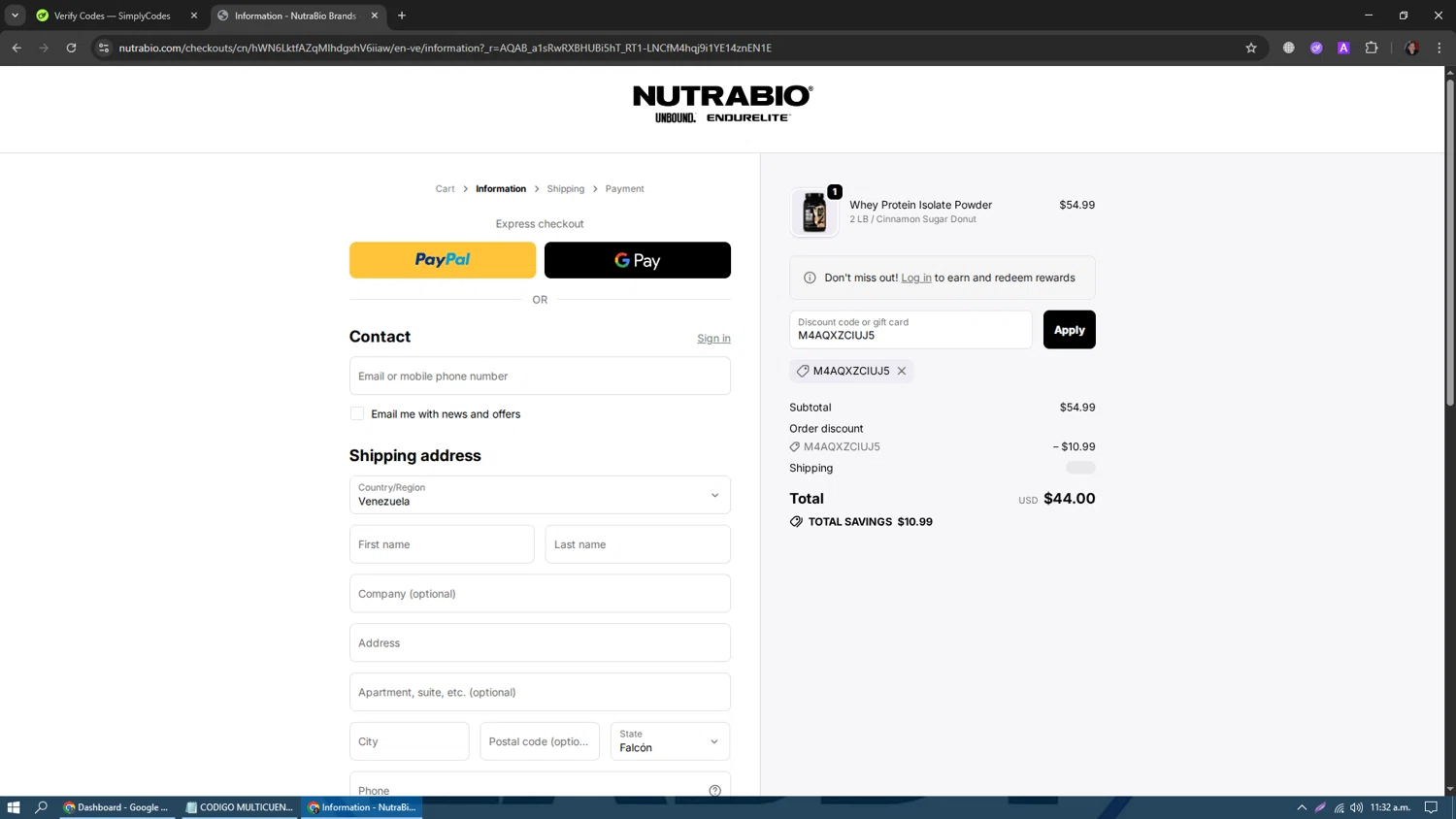Check Email me with news and offers
1456x819 pixels.
click(357, 413)
